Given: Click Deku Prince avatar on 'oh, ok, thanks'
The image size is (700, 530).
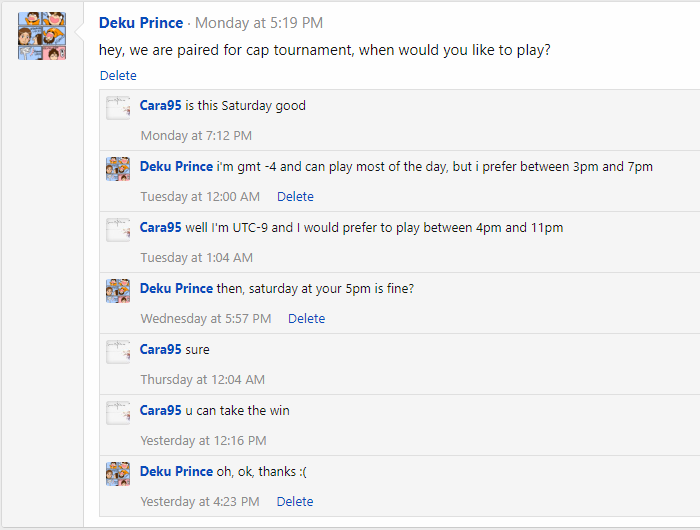Looking at the screenshot, I should 118,474.
